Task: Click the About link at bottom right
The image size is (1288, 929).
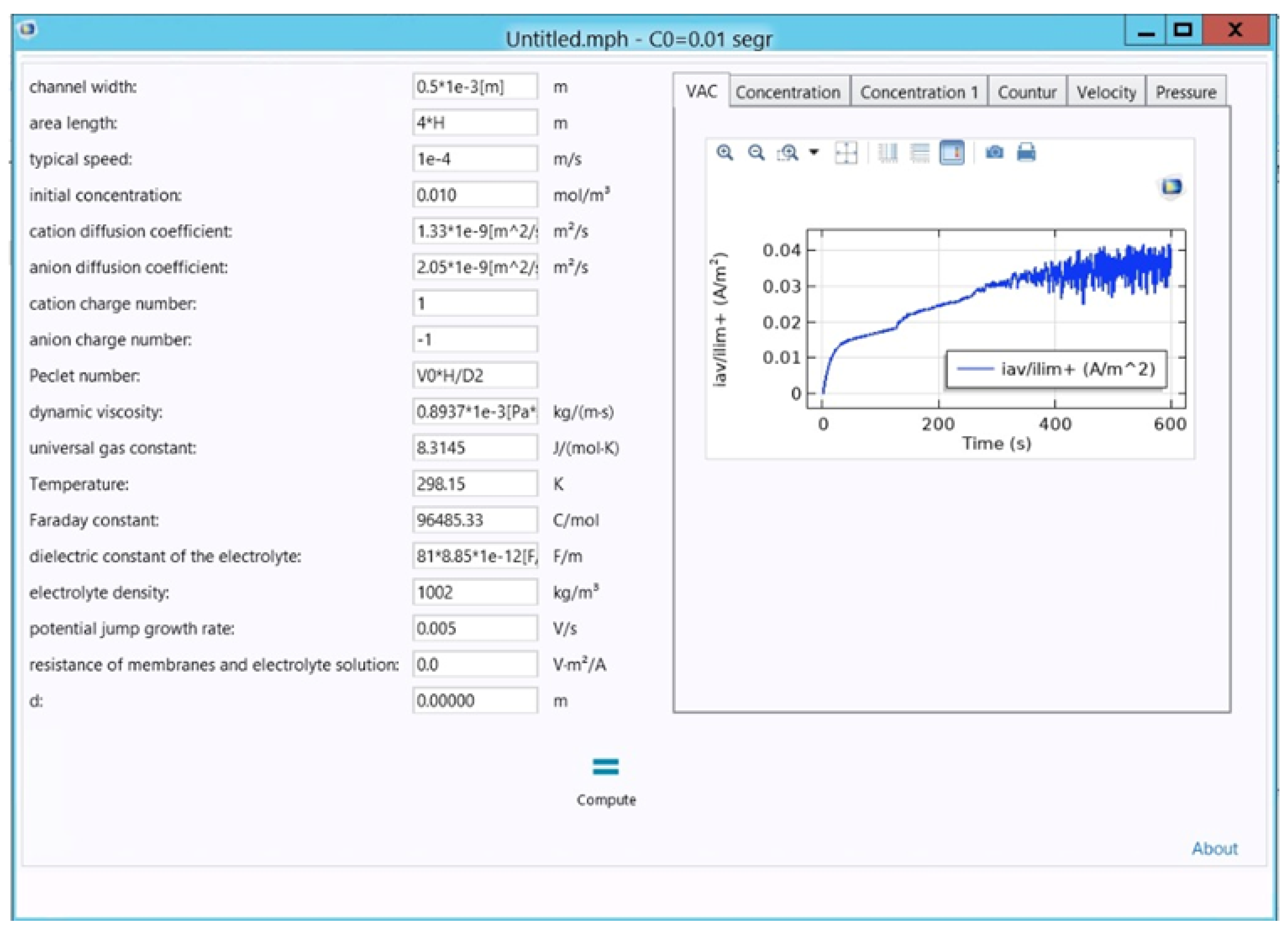Action: pyautogui.click(x=1214, y=848)
